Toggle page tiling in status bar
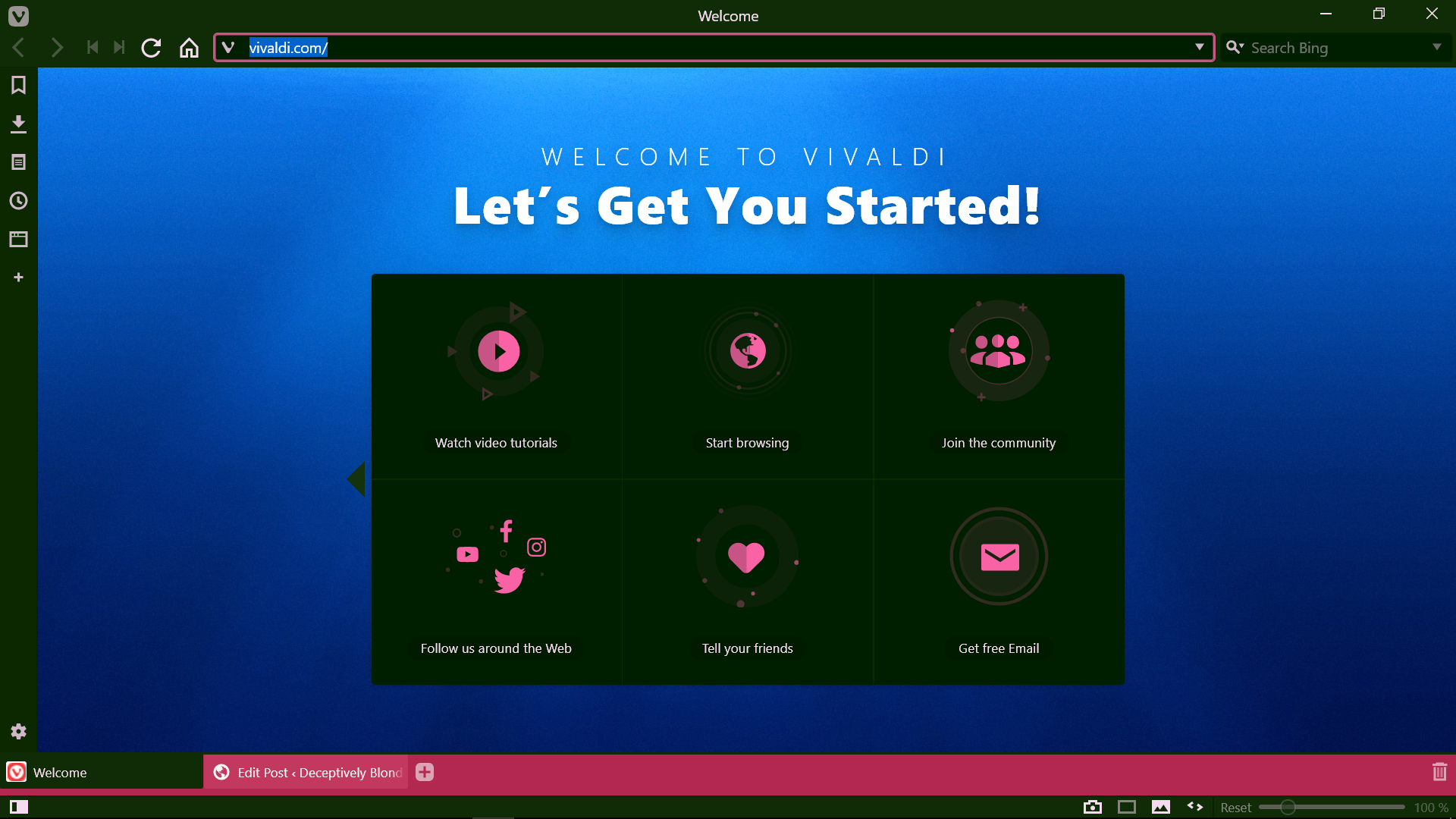The image size is (1456, 819). click(1127, 807)
